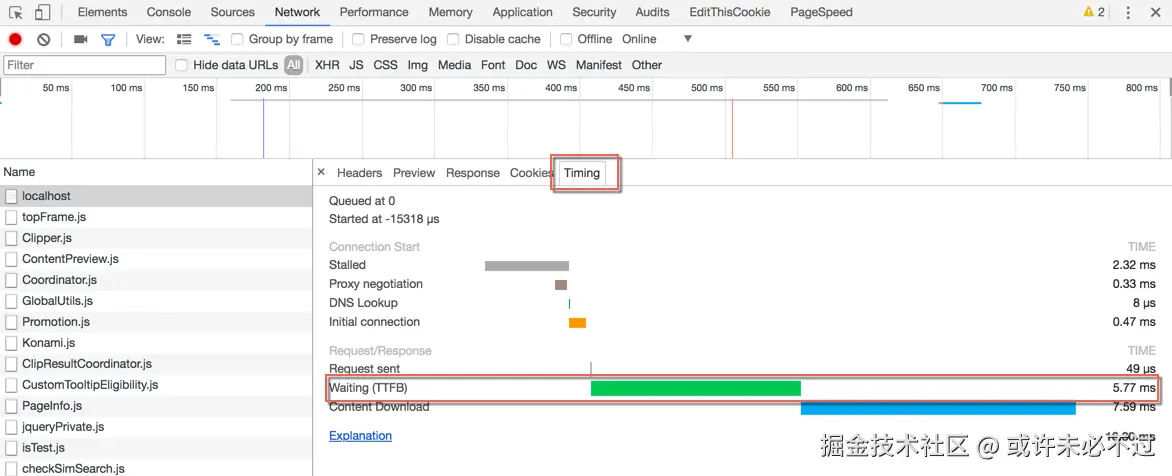Select the Coordinator.js request
The width and height of the screenshot is (1172, 476).
156,279
